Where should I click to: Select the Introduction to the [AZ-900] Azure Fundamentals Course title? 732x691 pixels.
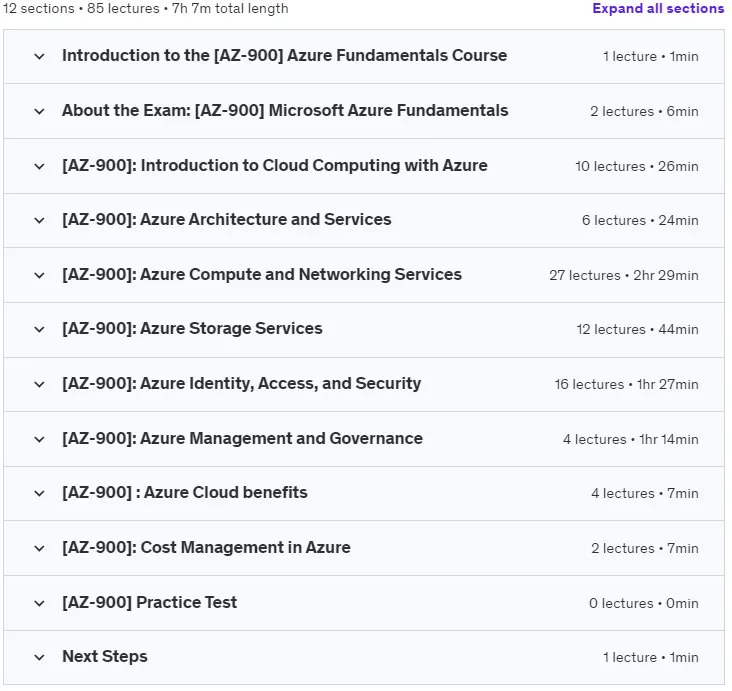[284, 56]
